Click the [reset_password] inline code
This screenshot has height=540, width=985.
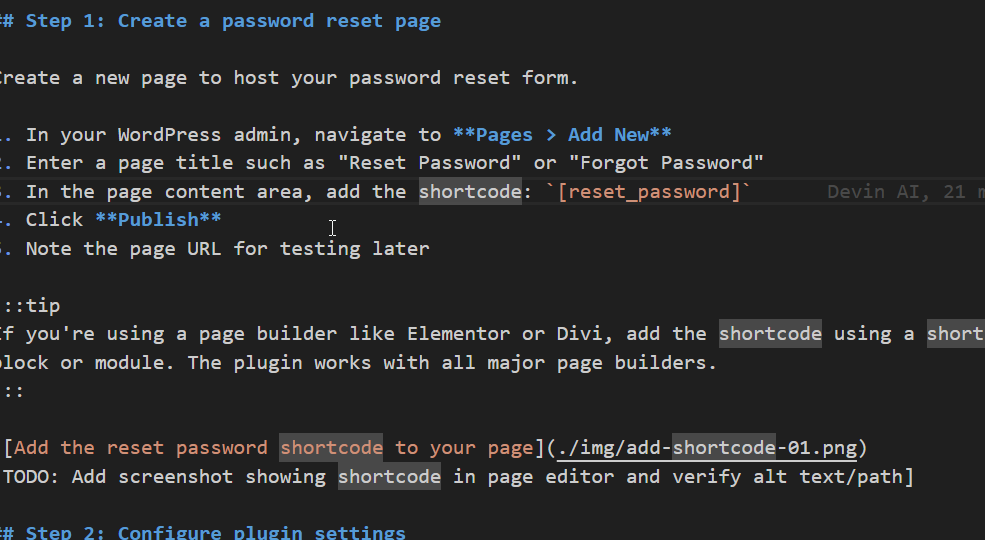pos(653,192)
